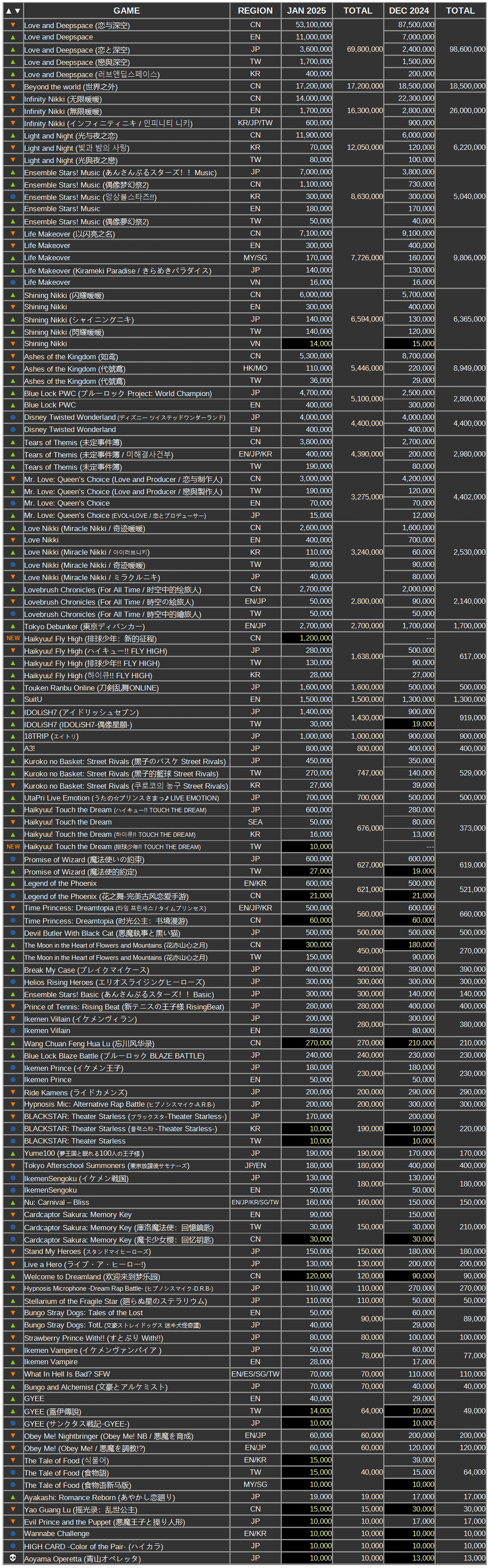Click the GAME column header
This screenshot has width=489, height=1568.
(127, 10)
